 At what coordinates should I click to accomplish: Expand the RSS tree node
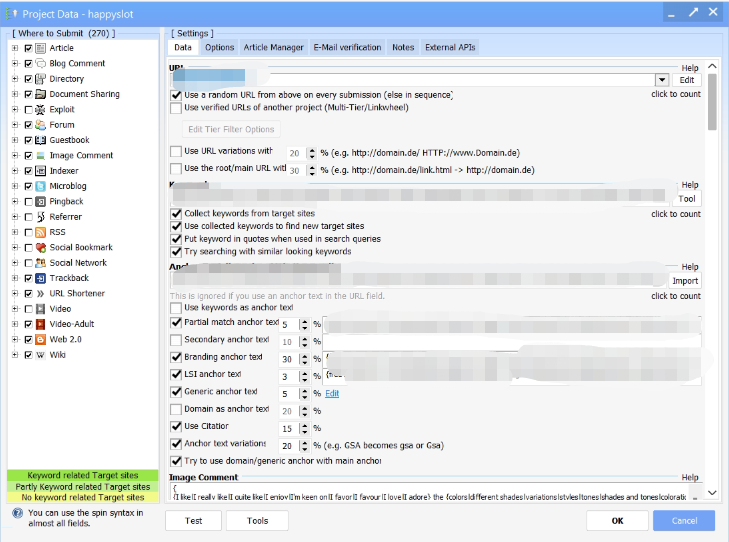tap(15, 232)
